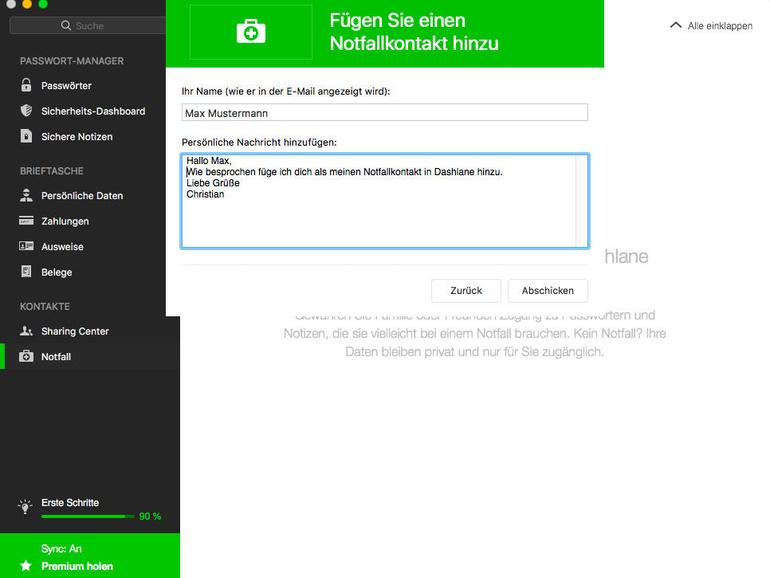Viewport: 770px width, 578px height.
Task: Click the Ausweise ID card icon
Action: pos(26,246)
